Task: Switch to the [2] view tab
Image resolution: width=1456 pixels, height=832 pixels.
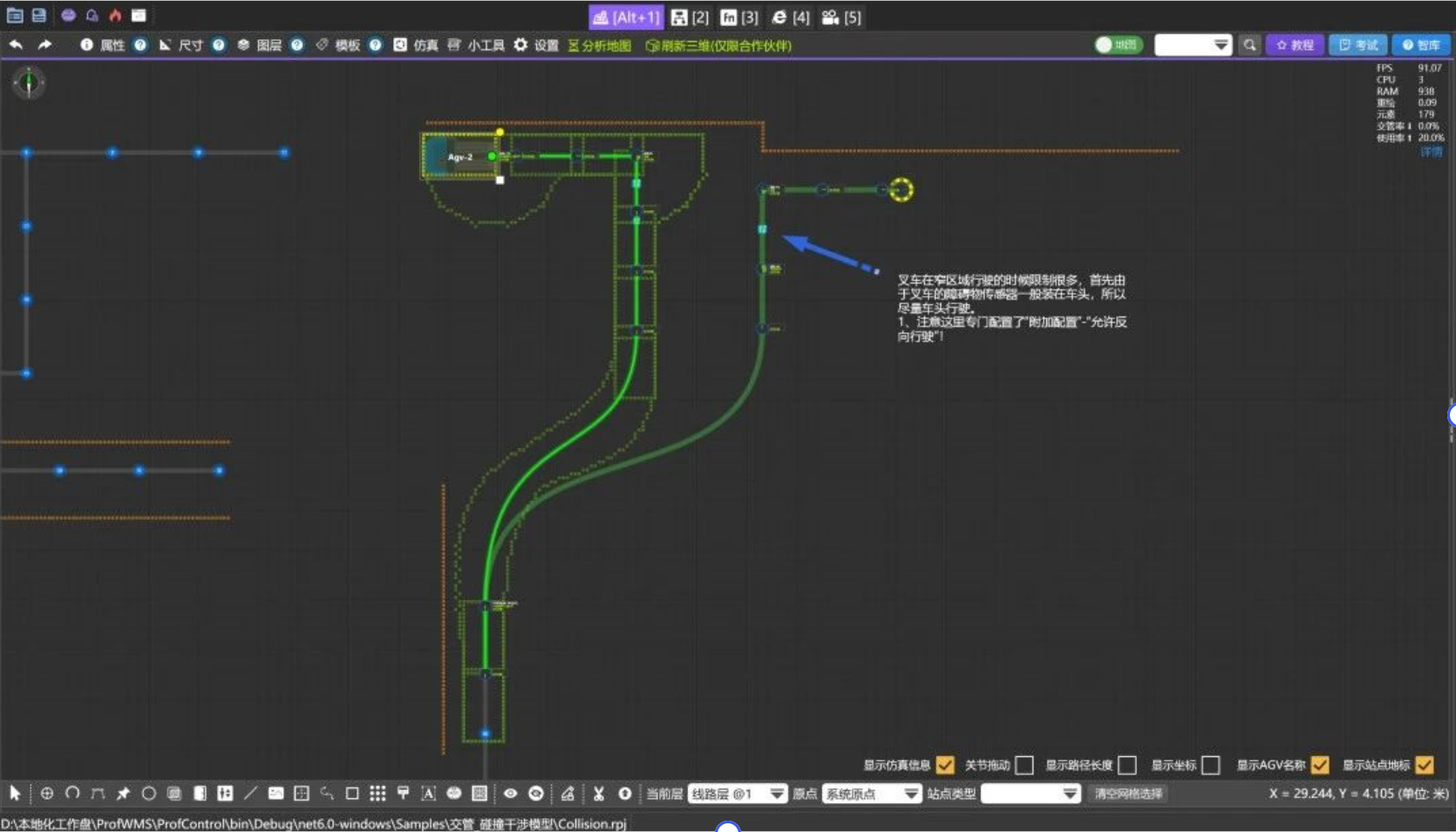Action: pos(690,17)
